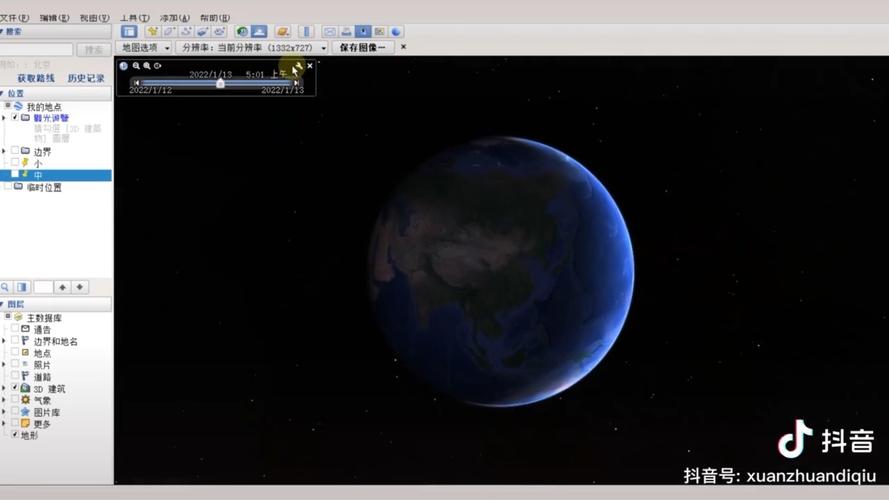Move item down with arrow button

[80, 287]
